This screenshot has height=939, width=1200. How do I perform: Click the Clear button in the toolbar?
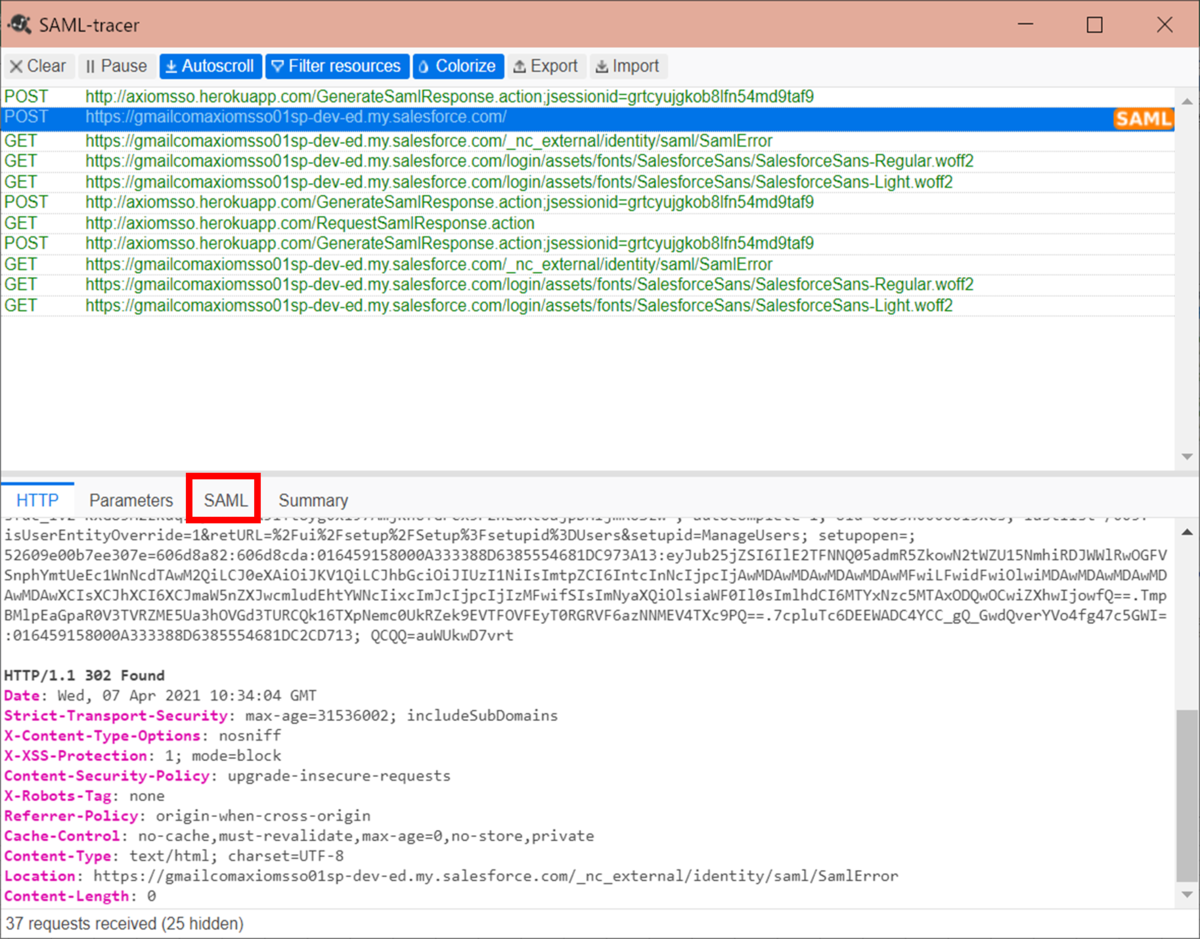[x=38, y=66]
